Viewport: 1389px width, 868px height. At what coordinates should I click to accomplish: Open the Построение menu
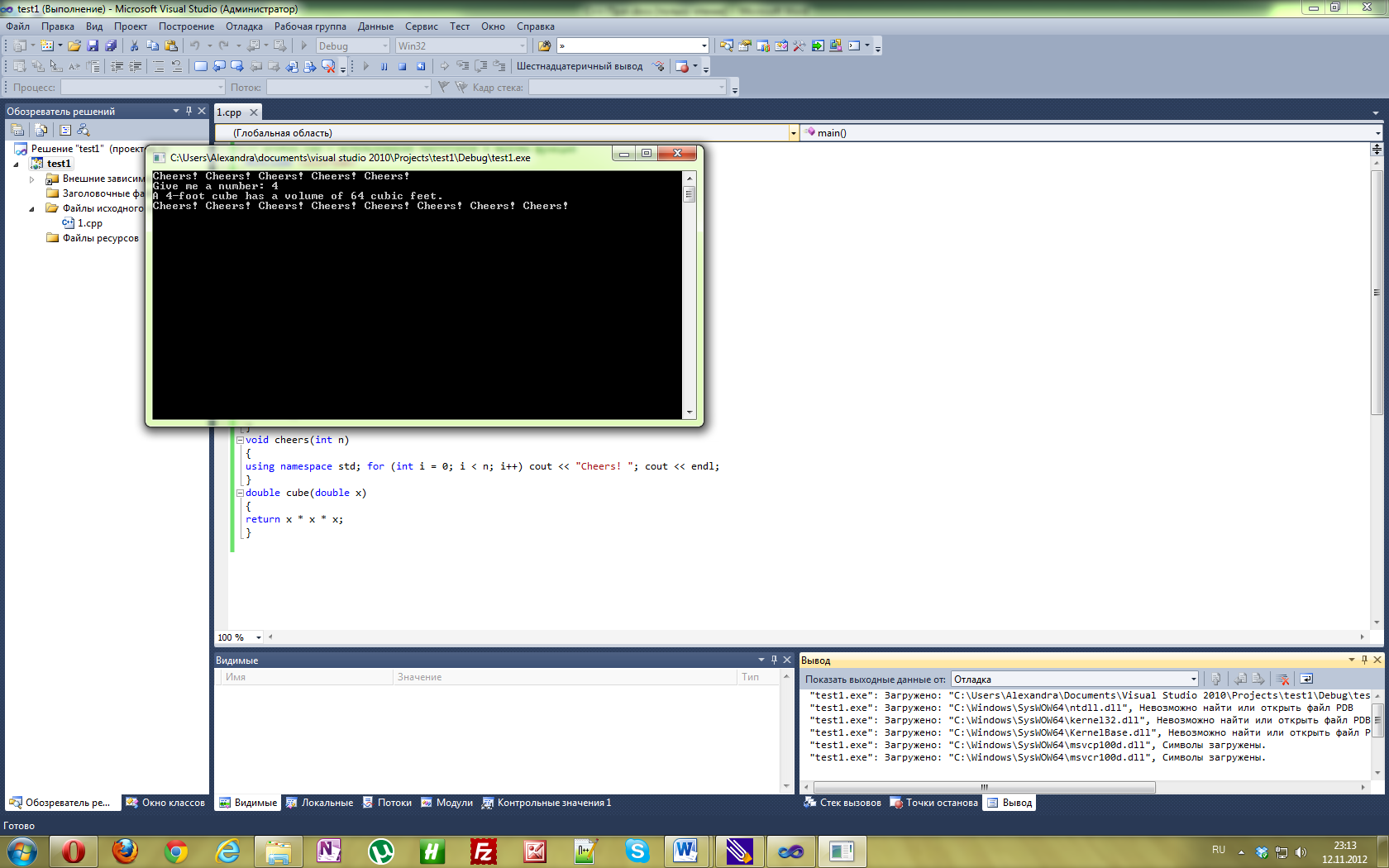186,26
